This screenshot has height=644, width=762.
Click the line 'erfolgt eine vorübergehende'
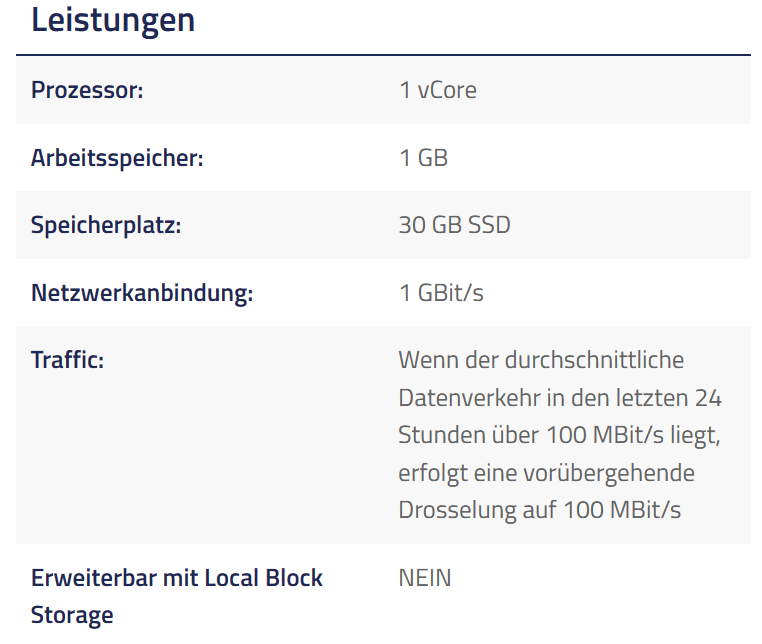click(x=547, y=473)
